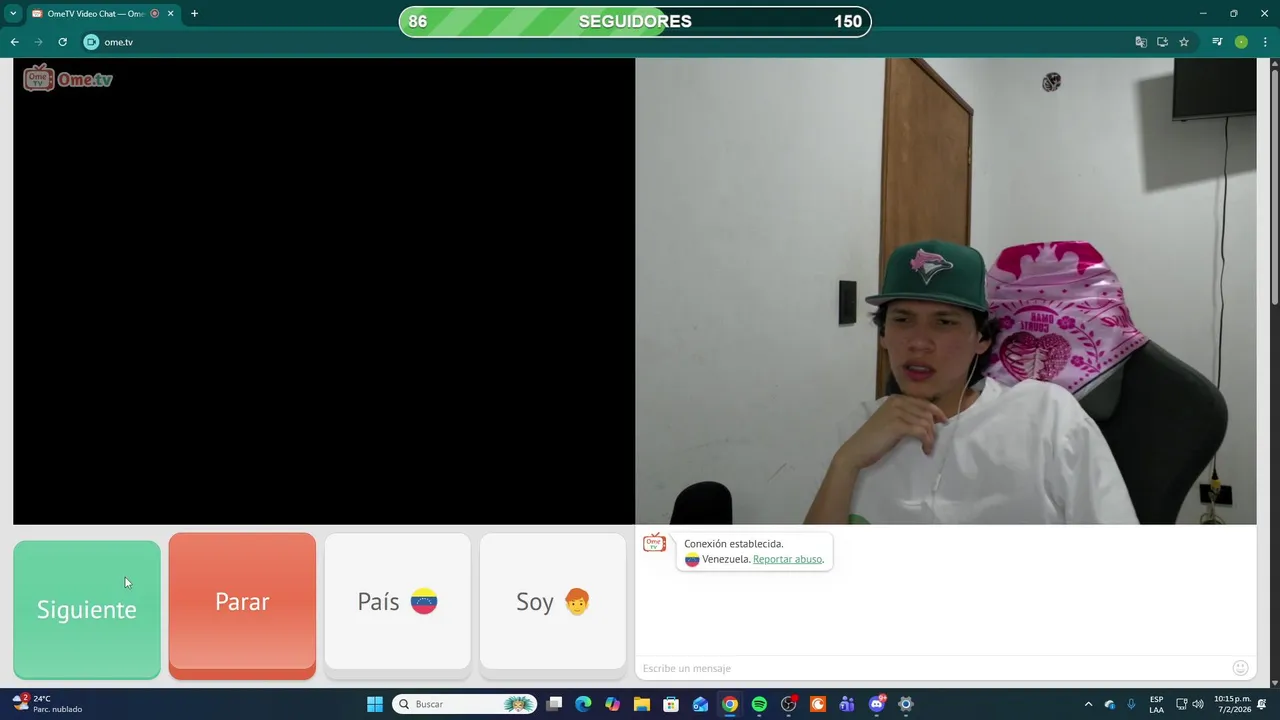Open Discord from taskbar
Viewport: 1280px width, 720px height.
pyautogui.click(x=877, y=704)
